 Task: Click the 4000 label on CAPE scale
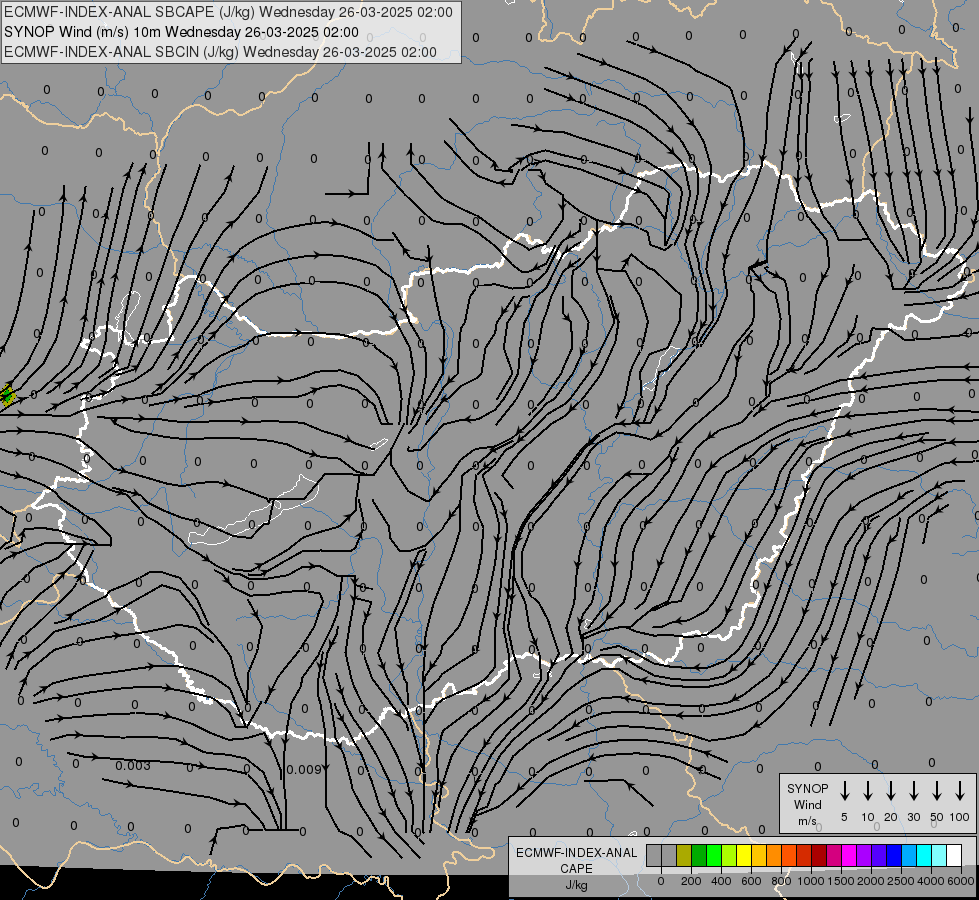[x=930, y=881]
